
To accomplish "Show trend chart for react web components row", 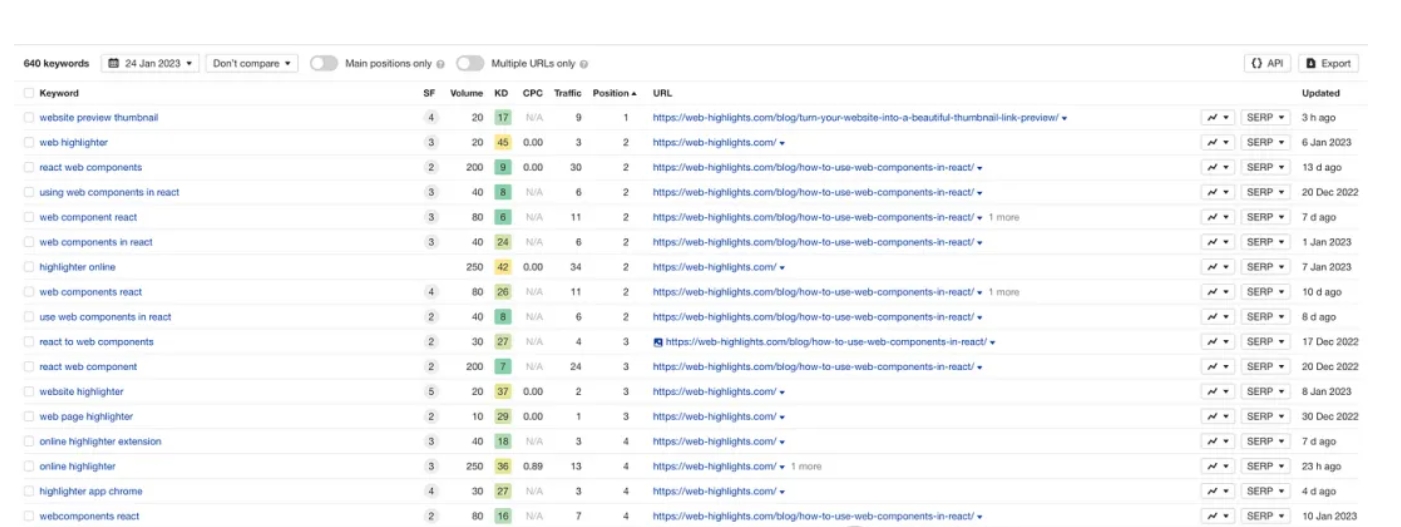I will point(1217,167).
